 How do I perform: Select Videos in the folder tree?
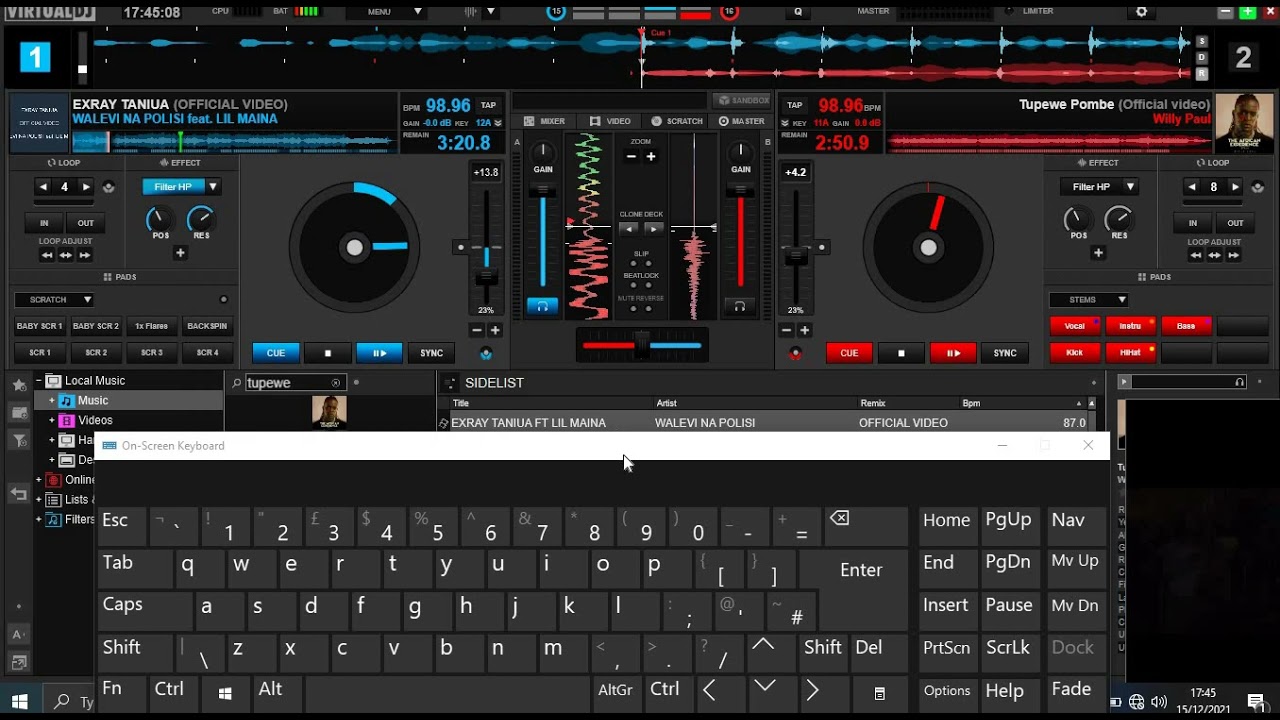click(96, 421)
